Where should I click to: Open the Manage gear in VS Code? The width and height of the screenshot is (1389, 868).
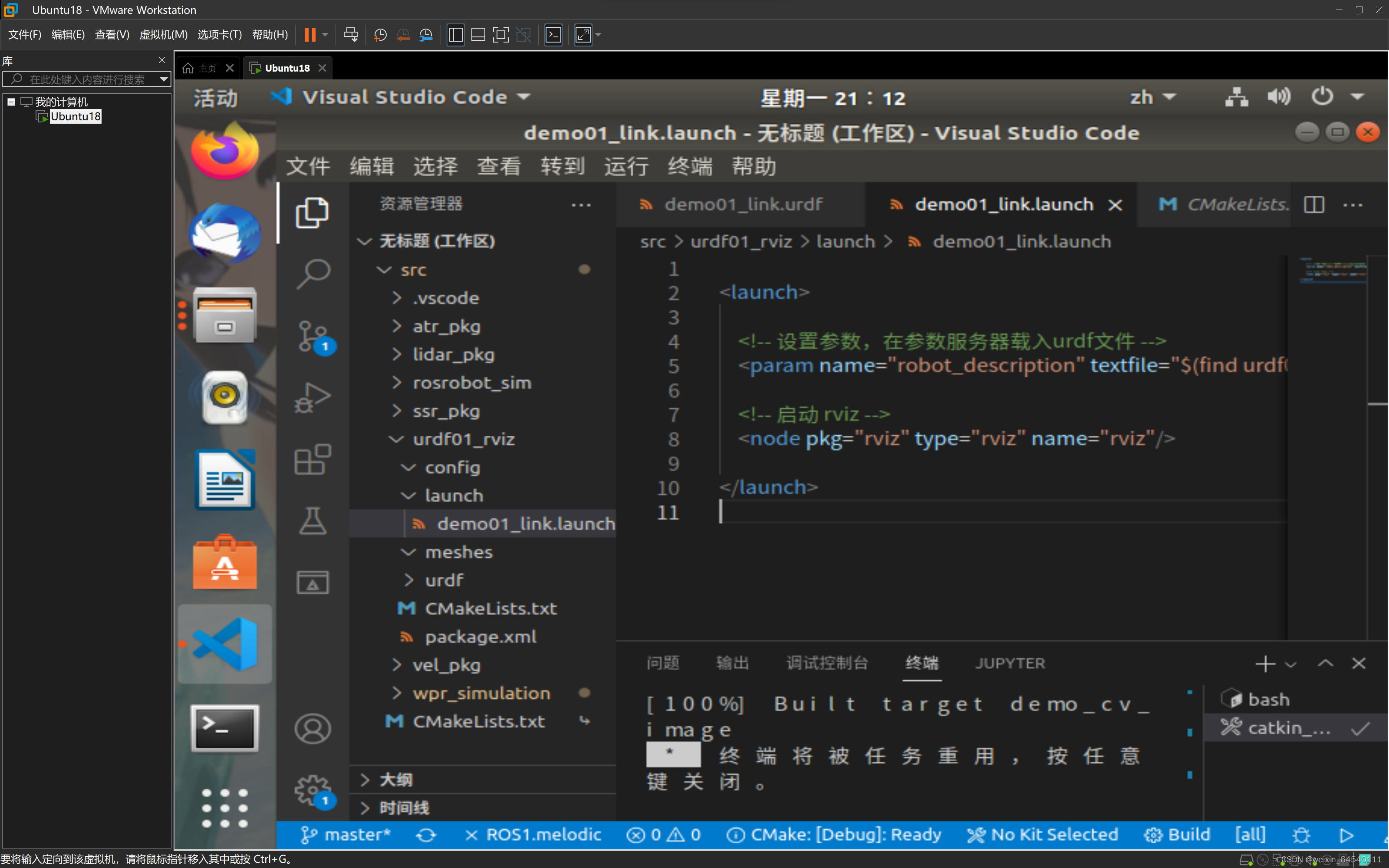[313, 790]
